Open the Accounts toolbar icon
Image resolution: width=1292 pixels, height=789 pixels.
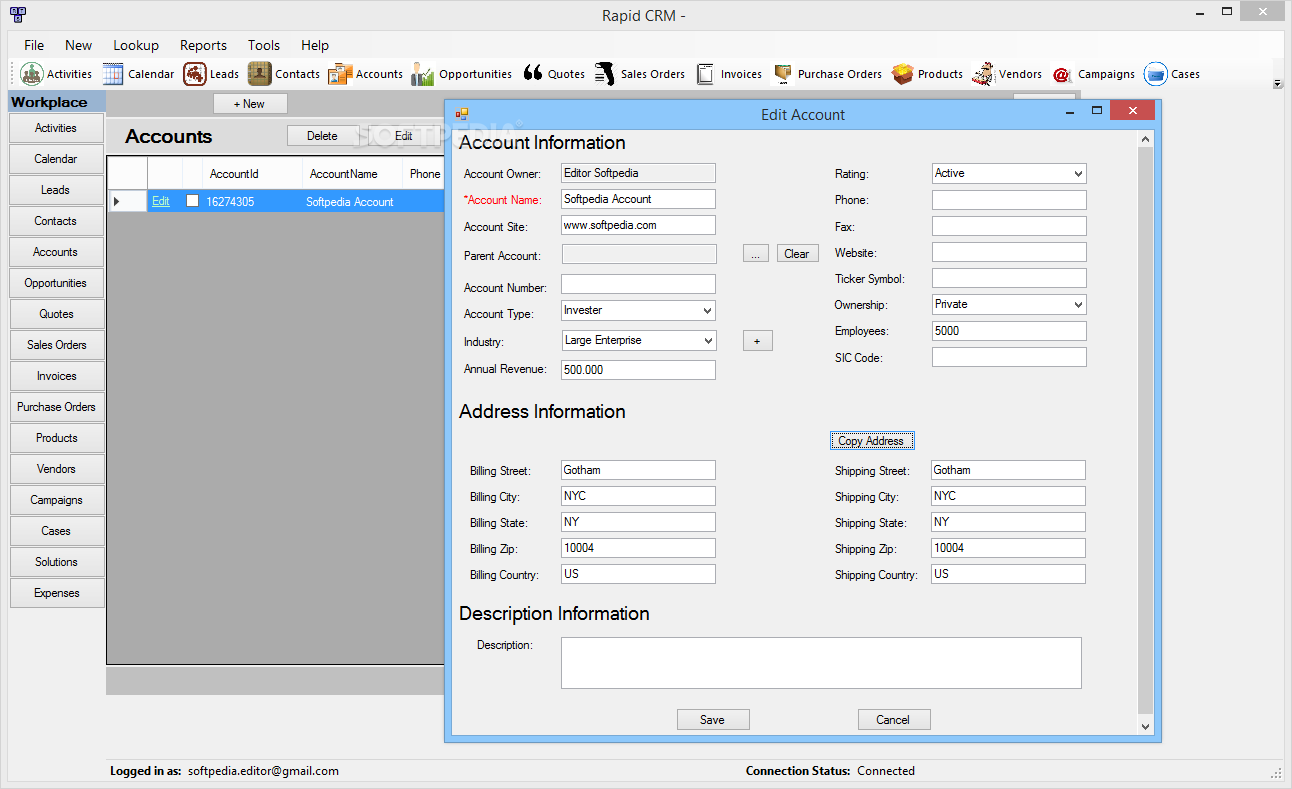pos(366,74)
